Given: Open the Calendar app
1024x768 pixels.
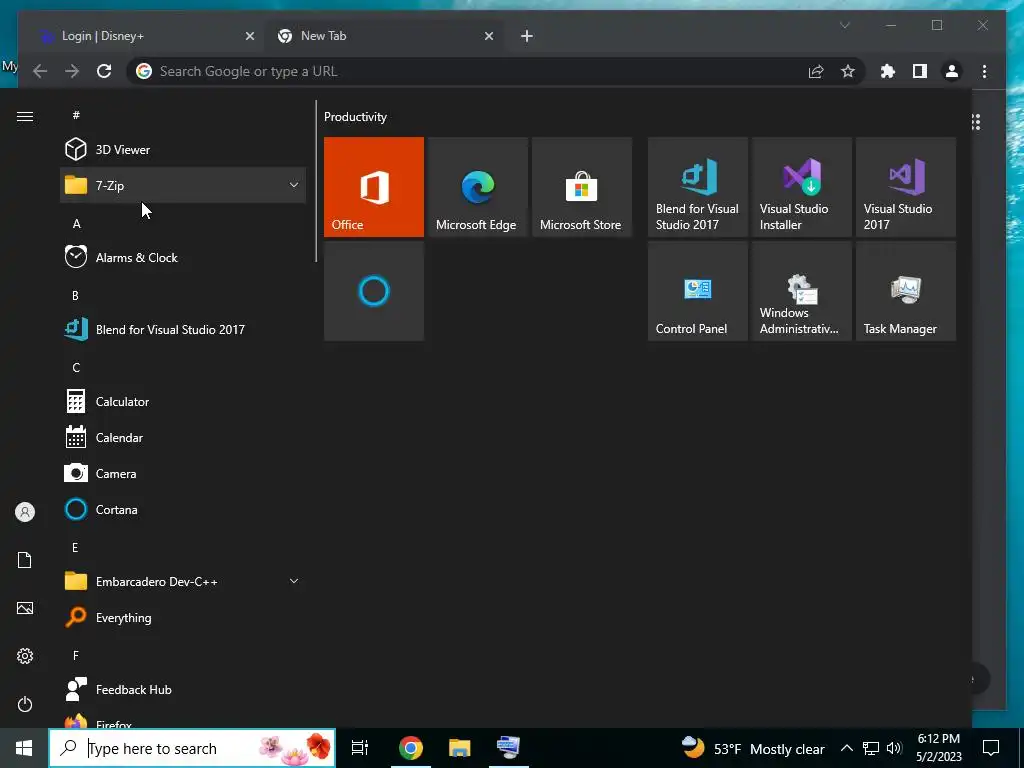Looking at the screenshot, I should point(183,438).
